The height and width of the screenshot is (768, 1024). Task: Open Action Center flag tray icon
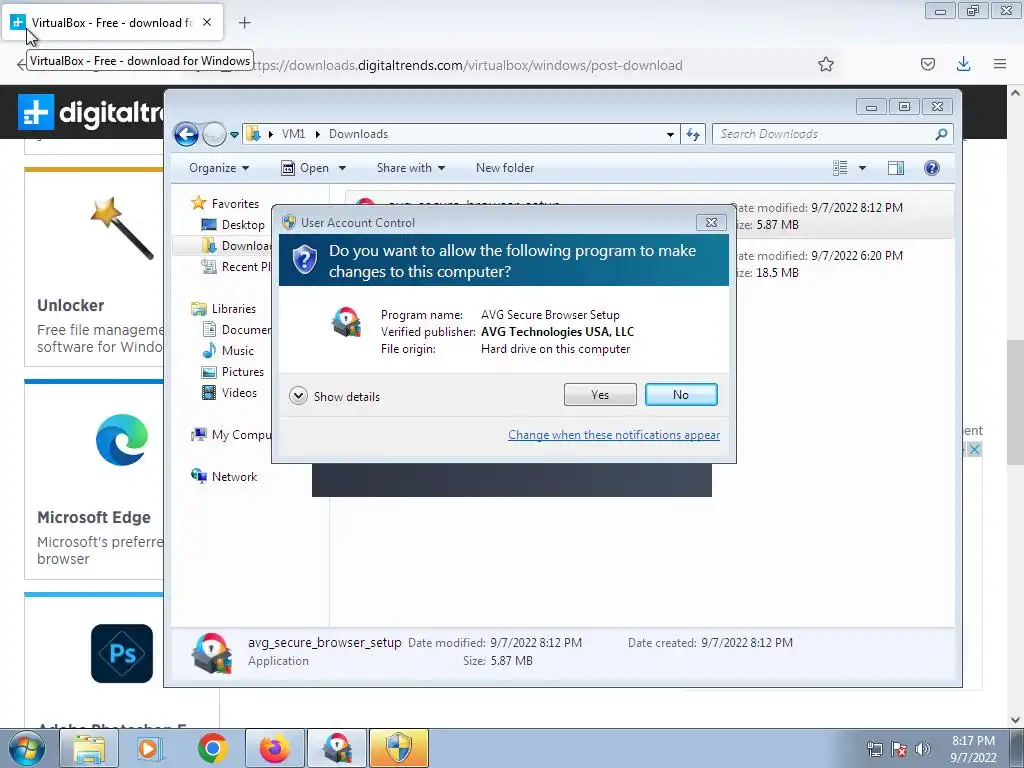pyautogui.click(x=899, y=749)
